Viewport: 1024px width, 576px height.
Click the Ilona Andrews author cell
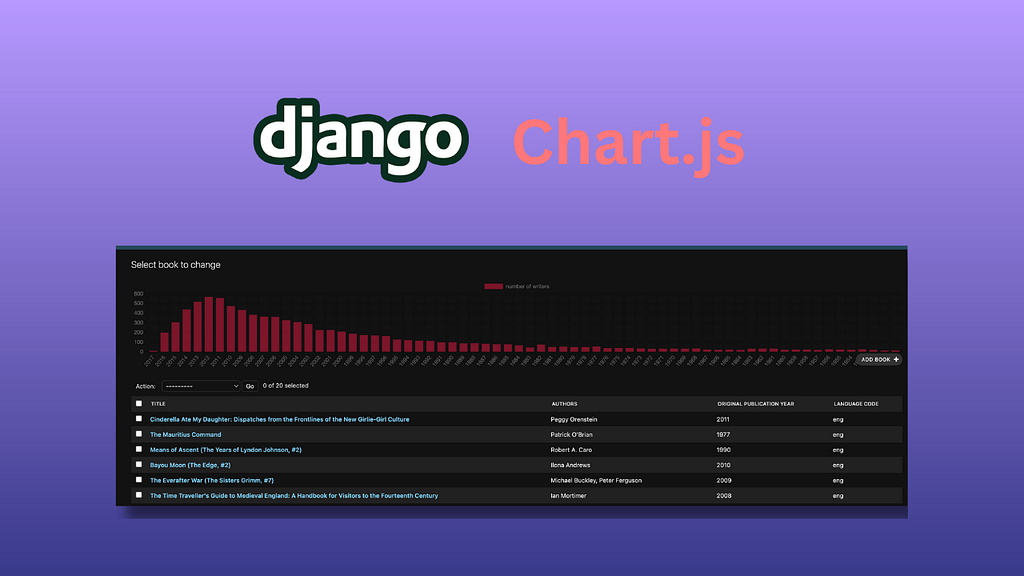[x=570, y=465]
